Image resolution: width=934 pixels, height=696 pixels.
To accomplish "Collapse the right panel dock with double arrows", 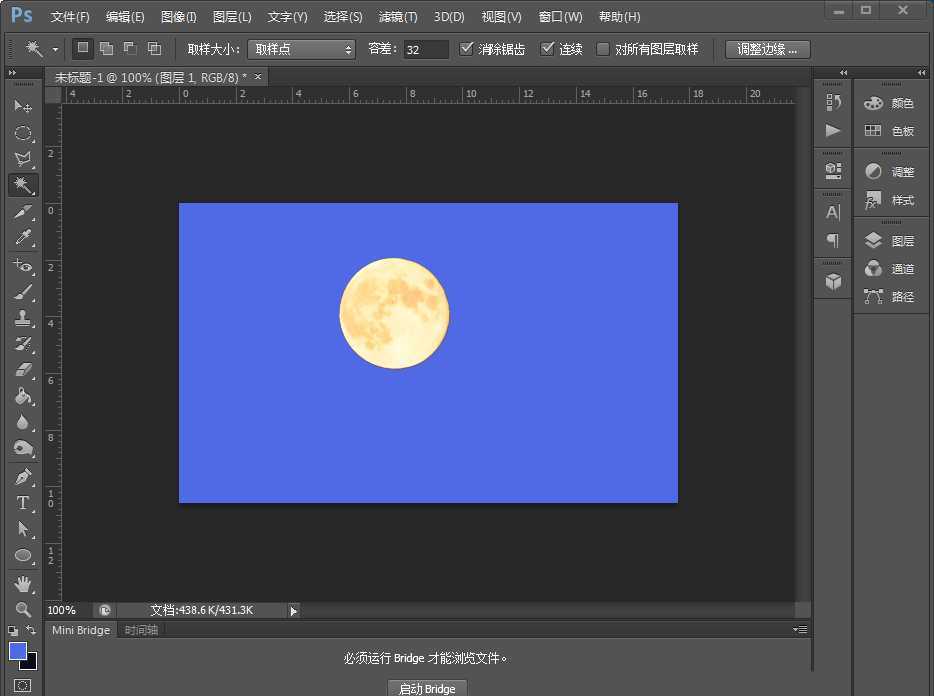I will pyautogui.click(x=920, y=73).
